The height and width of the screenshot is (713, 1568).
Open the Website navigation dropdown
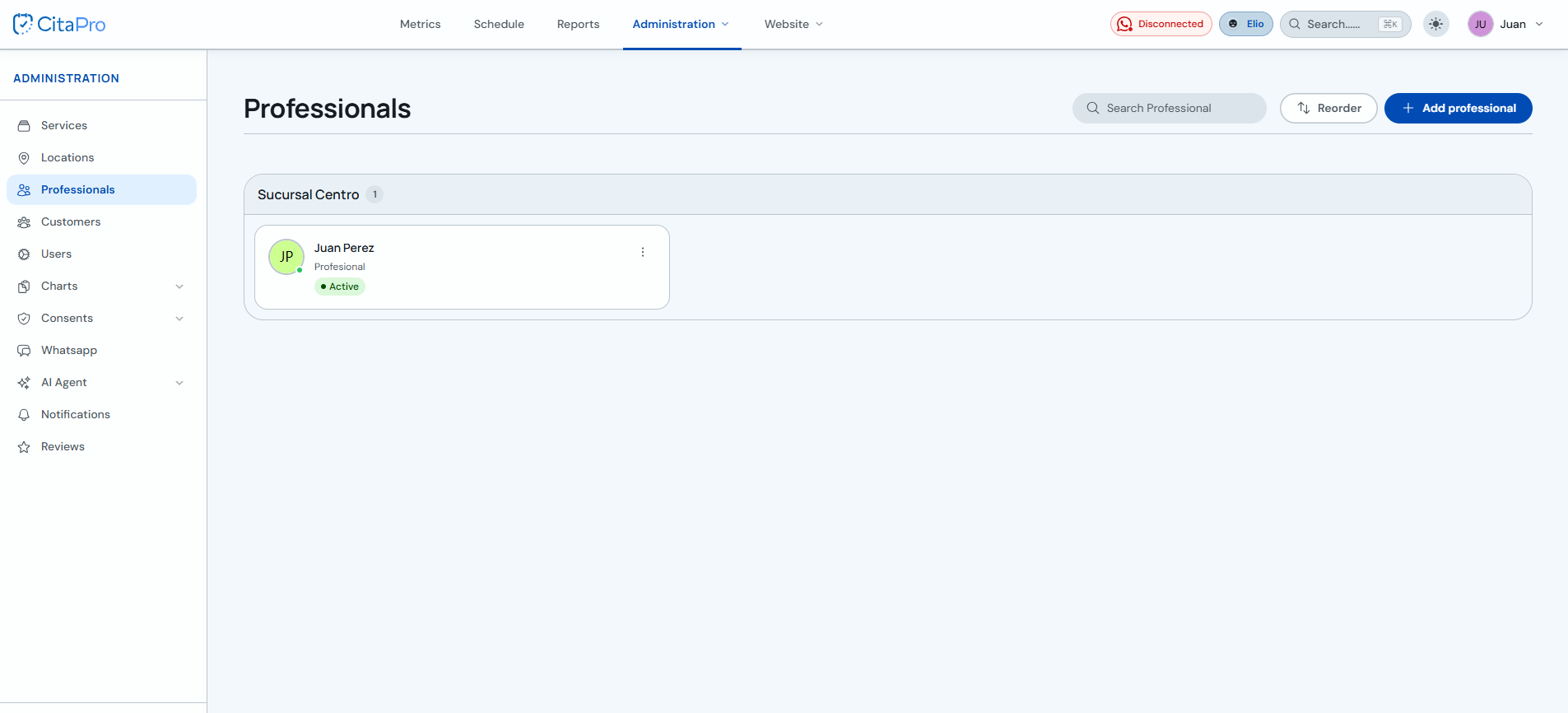[x=793, y=24]
